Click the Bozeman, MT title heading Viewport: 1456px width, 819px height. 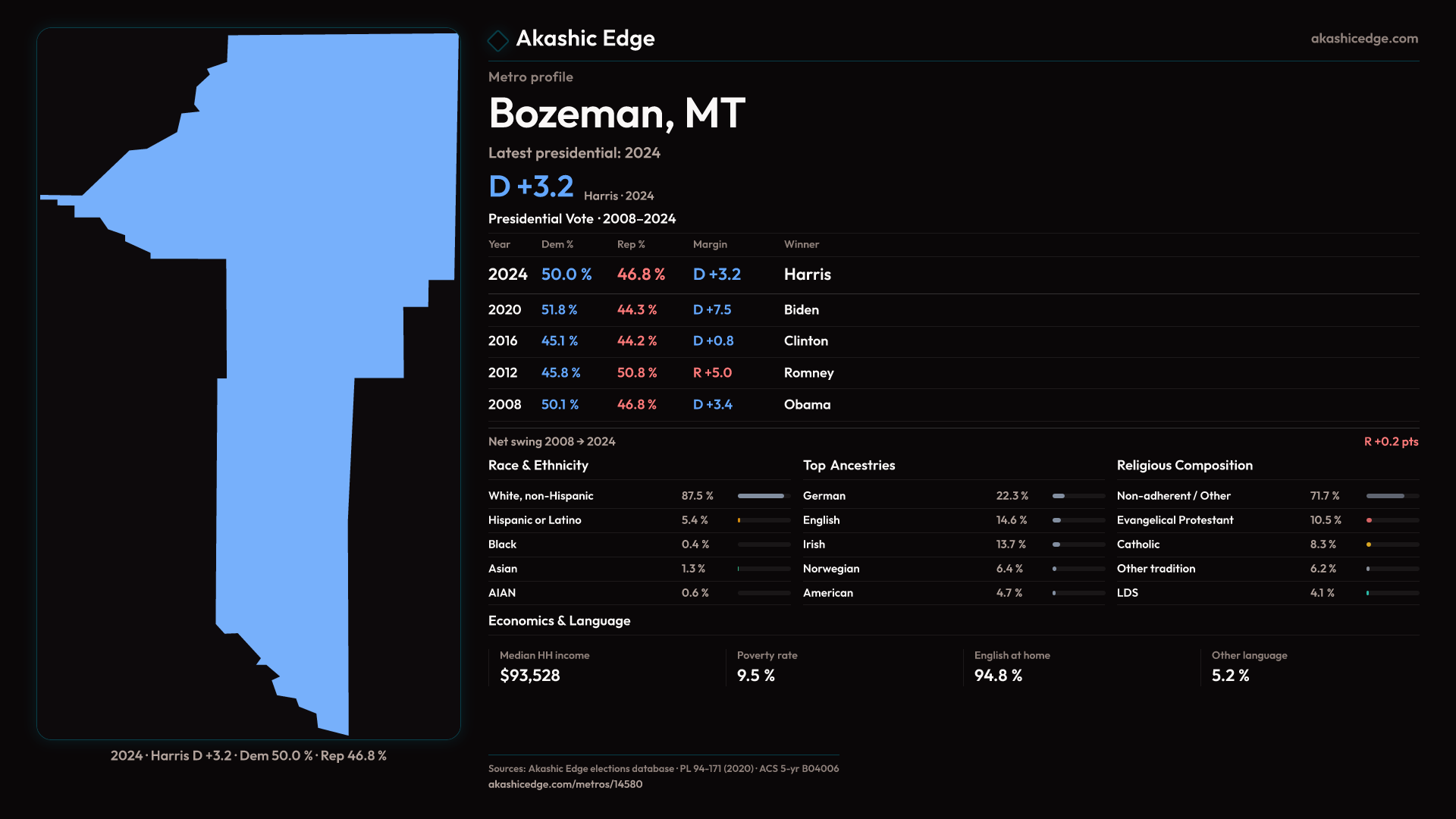click(617, 113)
